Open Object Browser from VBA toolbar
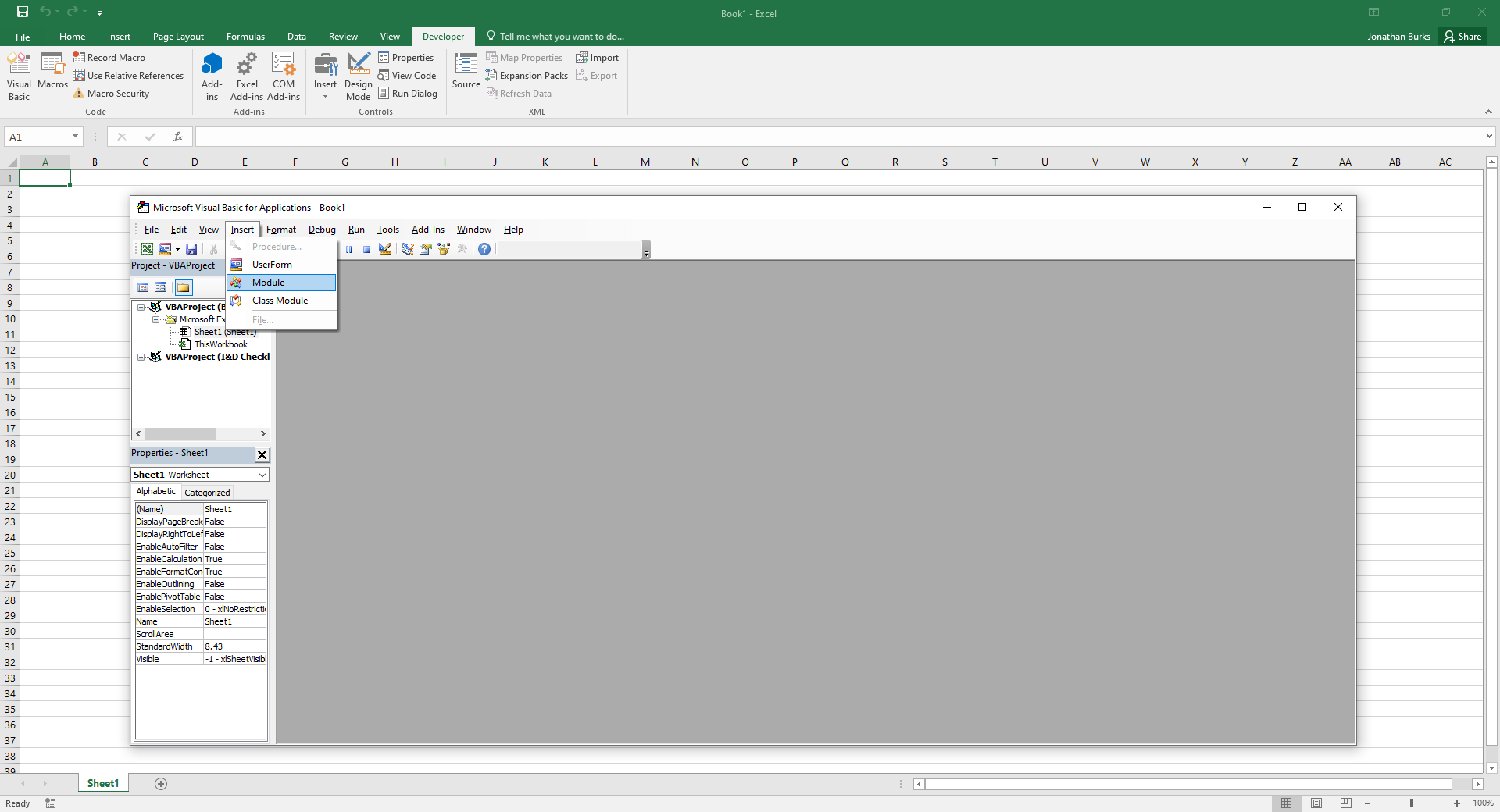1500x812 pixels. point(444,249)
